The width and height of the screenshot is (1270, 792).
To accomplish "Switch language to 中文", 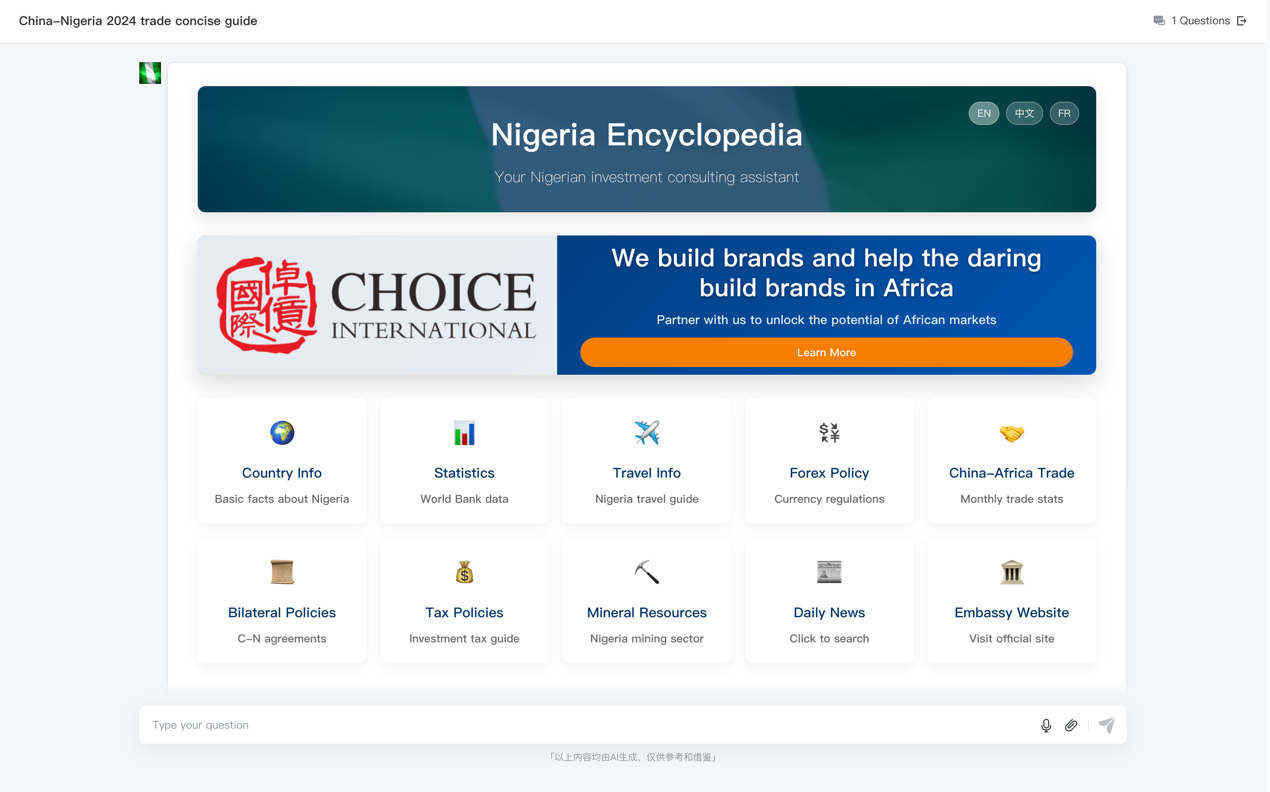I will [x=1024, y=113].
